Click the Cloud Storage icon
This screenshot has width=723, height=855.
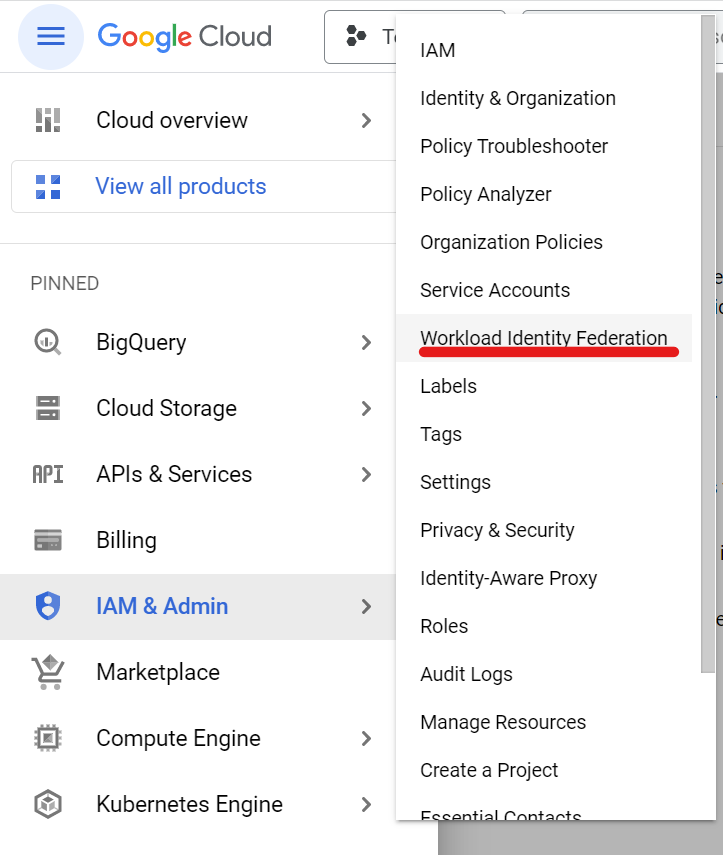pyautogui.click(x=48, y=408)
